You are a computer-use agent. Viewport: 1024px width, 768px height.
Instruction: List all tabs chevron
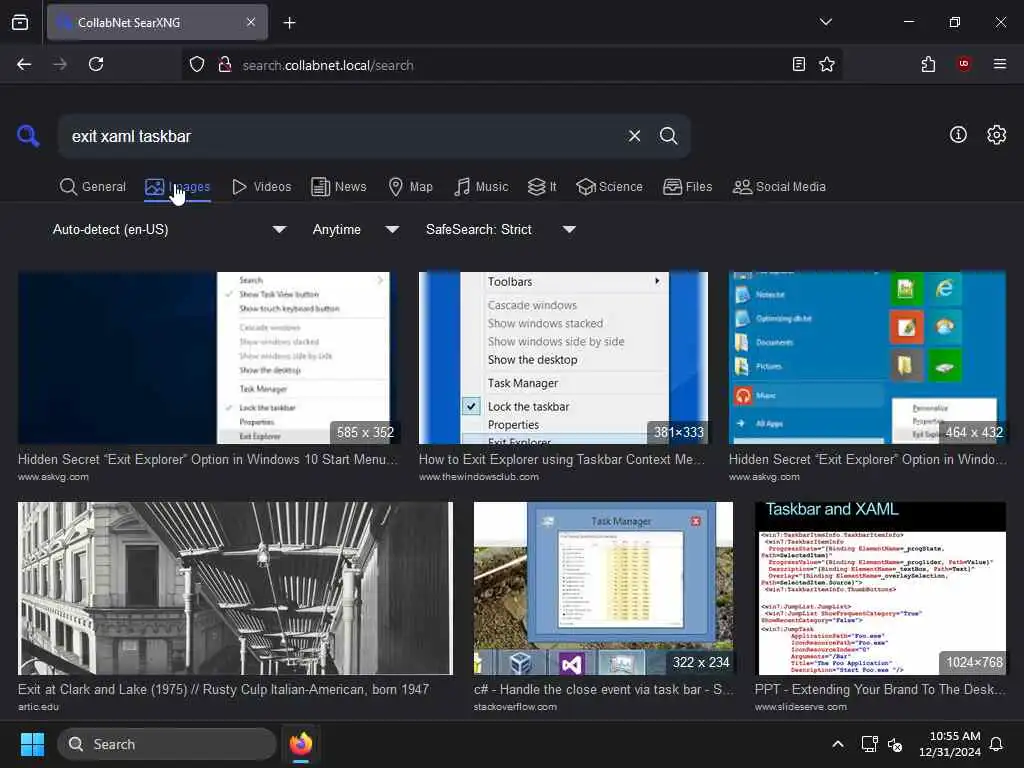pyautogui.click(x=825, y=22)
